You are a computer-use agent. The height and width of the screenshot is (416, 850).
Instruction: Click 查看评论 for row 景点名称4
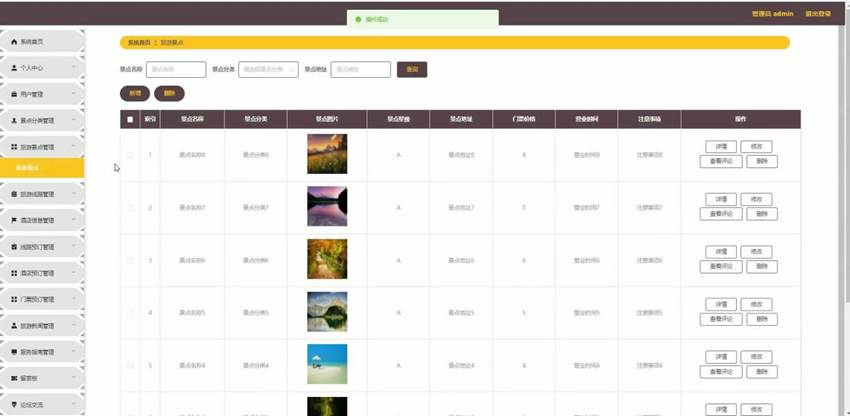(721, 372)
